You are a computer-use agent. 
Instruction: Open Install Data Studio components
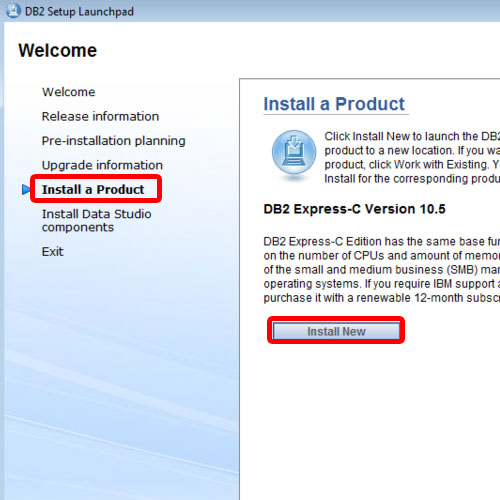[96, 220]
